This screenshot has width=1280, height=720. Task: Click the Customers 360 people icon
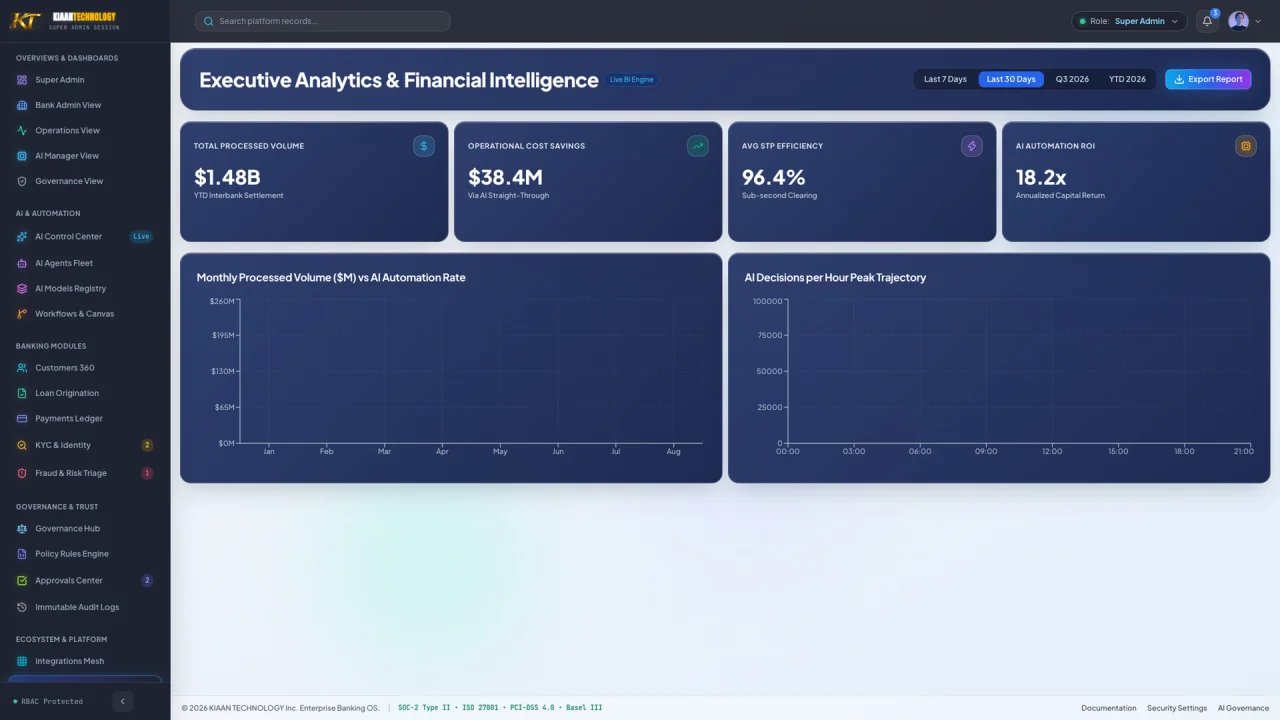[x=22, y=368]
